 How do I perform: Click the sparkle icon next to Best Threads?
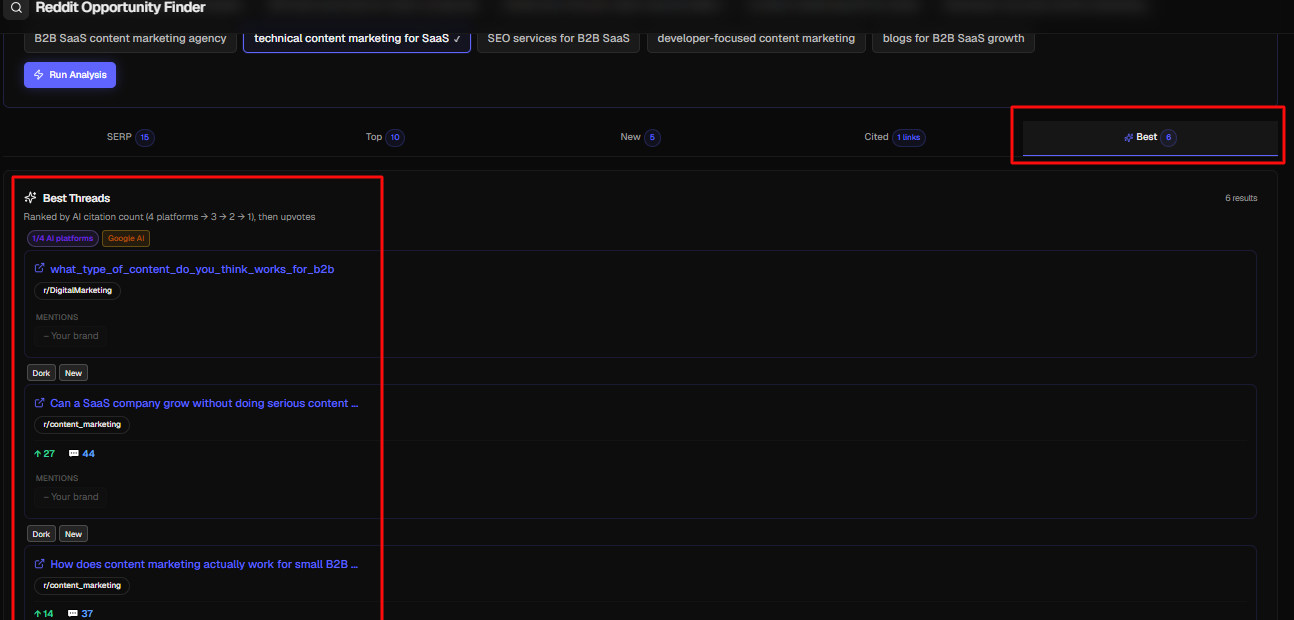pyautogui.click(x=30, y=198)
